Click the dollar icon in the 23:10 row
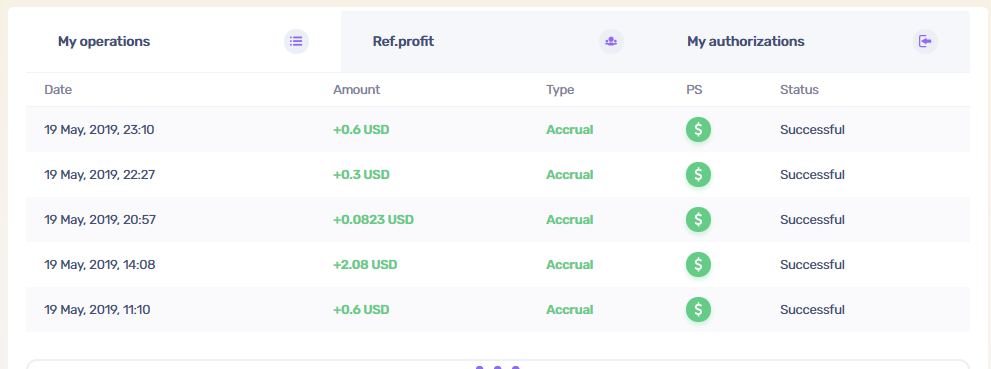 pyautogui.click(x=698, y=130)
